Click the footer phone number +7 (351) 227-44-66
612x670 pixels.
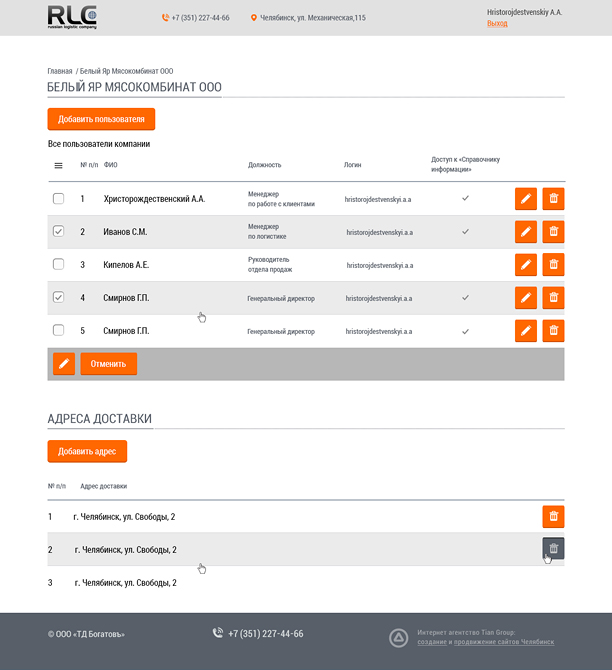pos(266,633)
